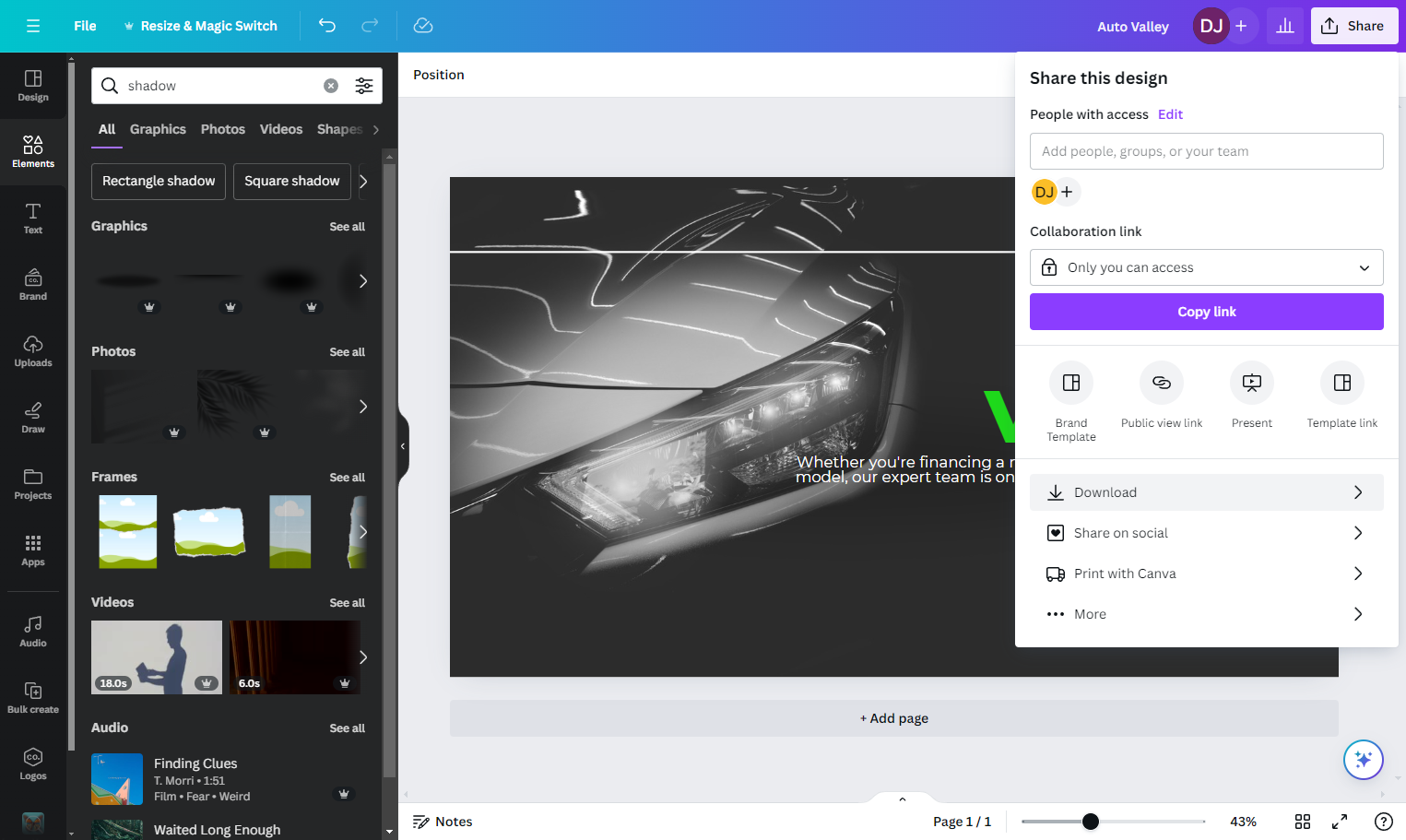This screenshot has width=1406, height=840.
Task: Open the Text sidebar panel
Action: [x=33, y=219]
